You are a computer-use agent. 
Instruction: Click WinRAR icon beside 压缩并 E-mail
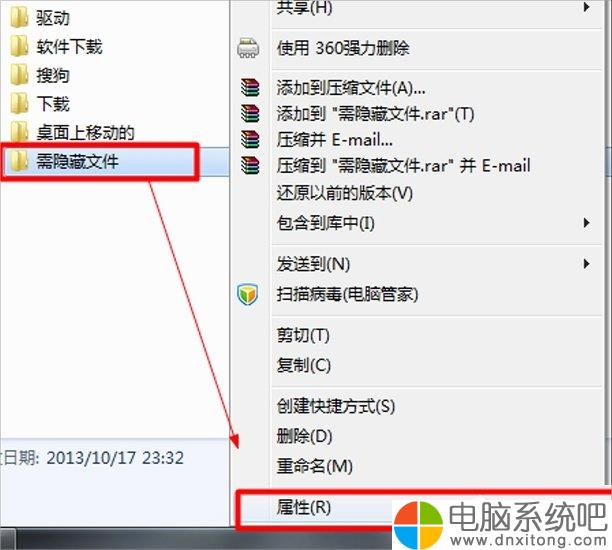[250, 139]
